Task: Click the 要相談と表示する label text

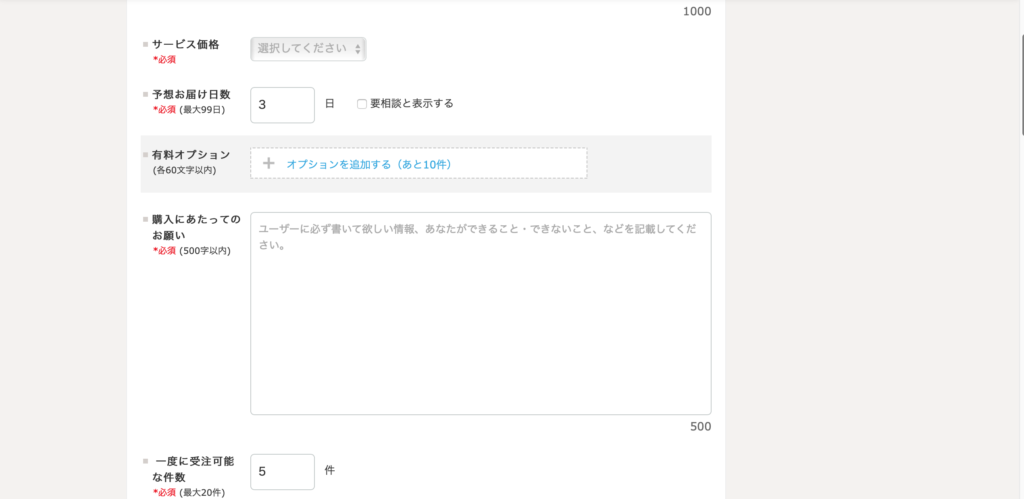Action: point(411,104)
